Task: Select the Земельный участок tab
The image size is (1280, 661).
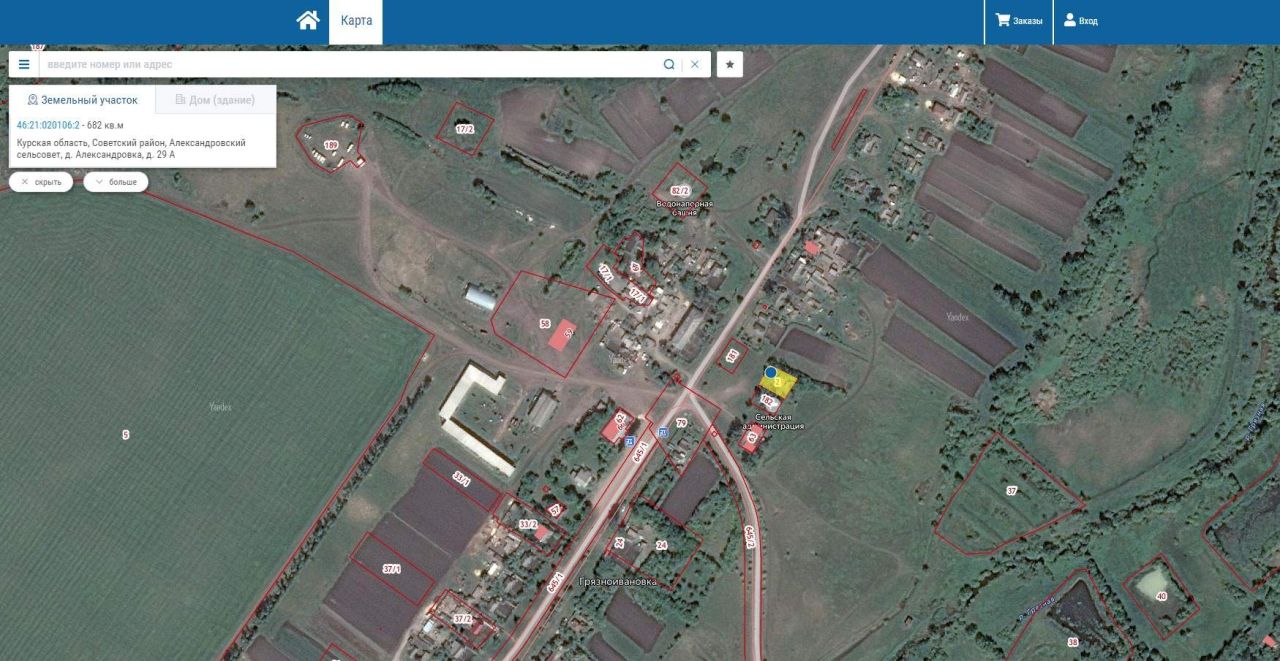Action: 82,100
